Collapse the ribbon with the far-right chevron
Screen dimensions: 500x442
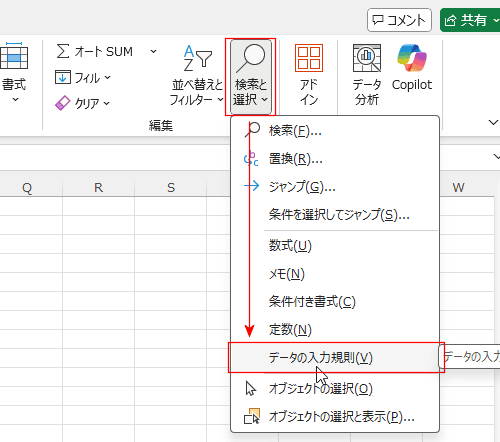493,122
